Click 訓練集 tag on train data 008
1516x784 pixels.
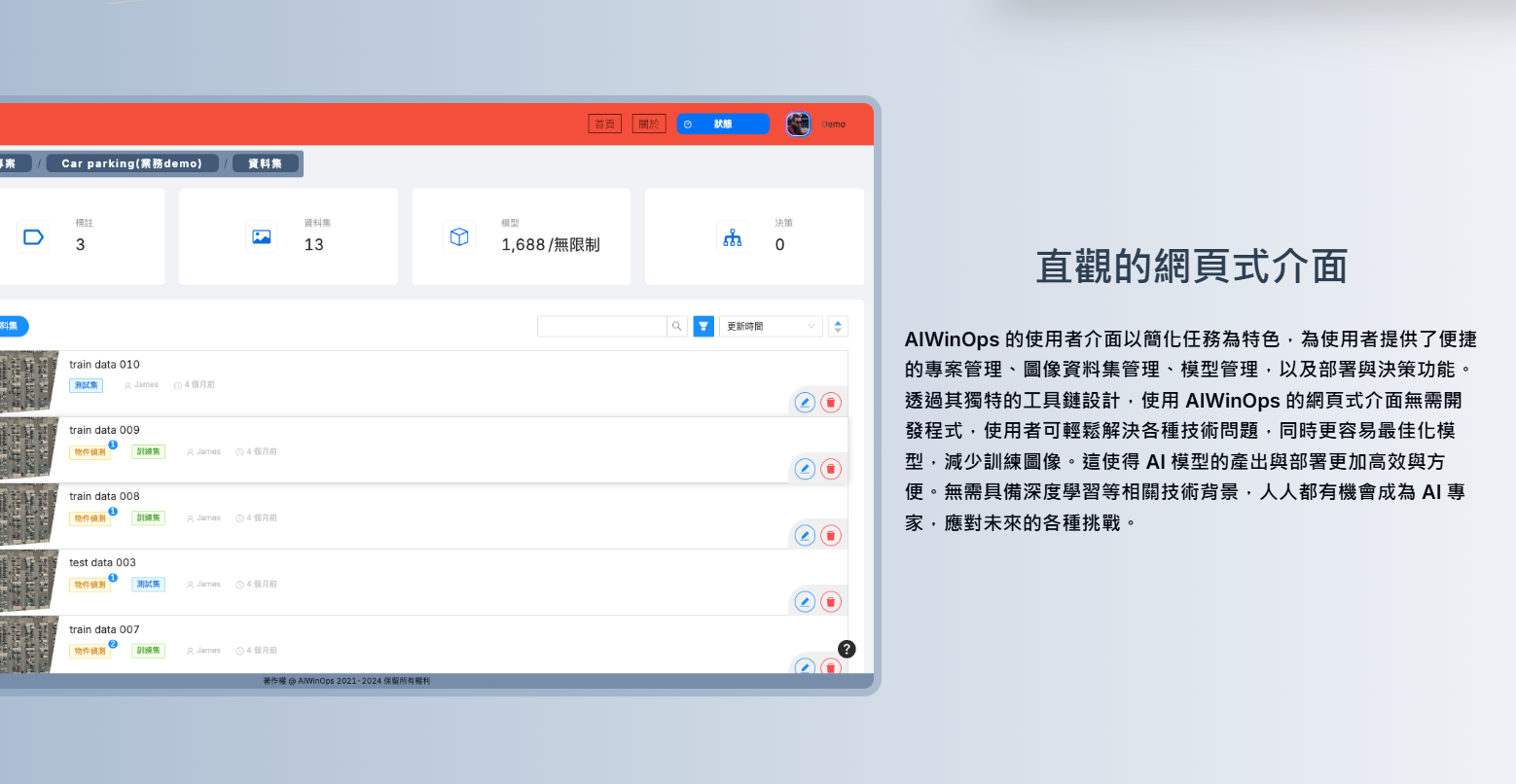point(149,517)
